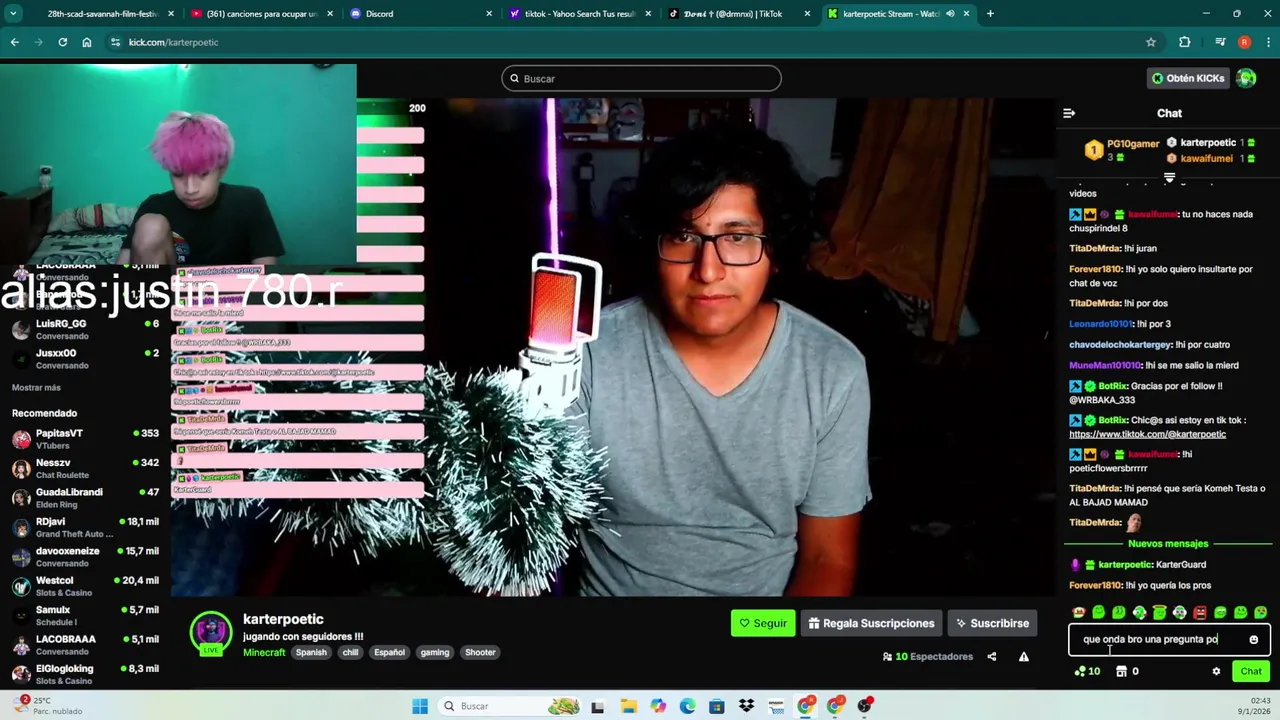This screenshot has width=1280, height=720.
Task: Select the Spanish tag
Action: 311,652
